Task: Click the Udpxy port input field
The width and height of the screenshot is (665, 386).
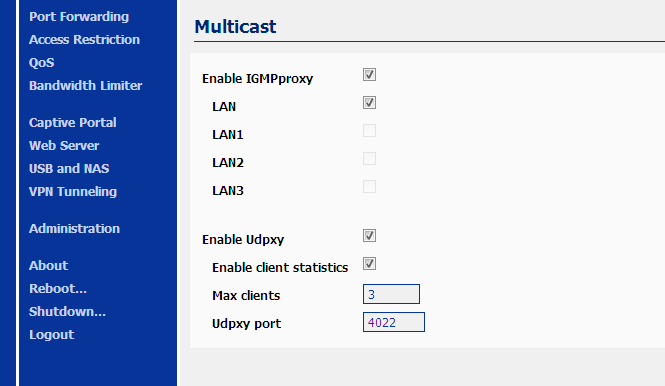Action: (394, 322)
